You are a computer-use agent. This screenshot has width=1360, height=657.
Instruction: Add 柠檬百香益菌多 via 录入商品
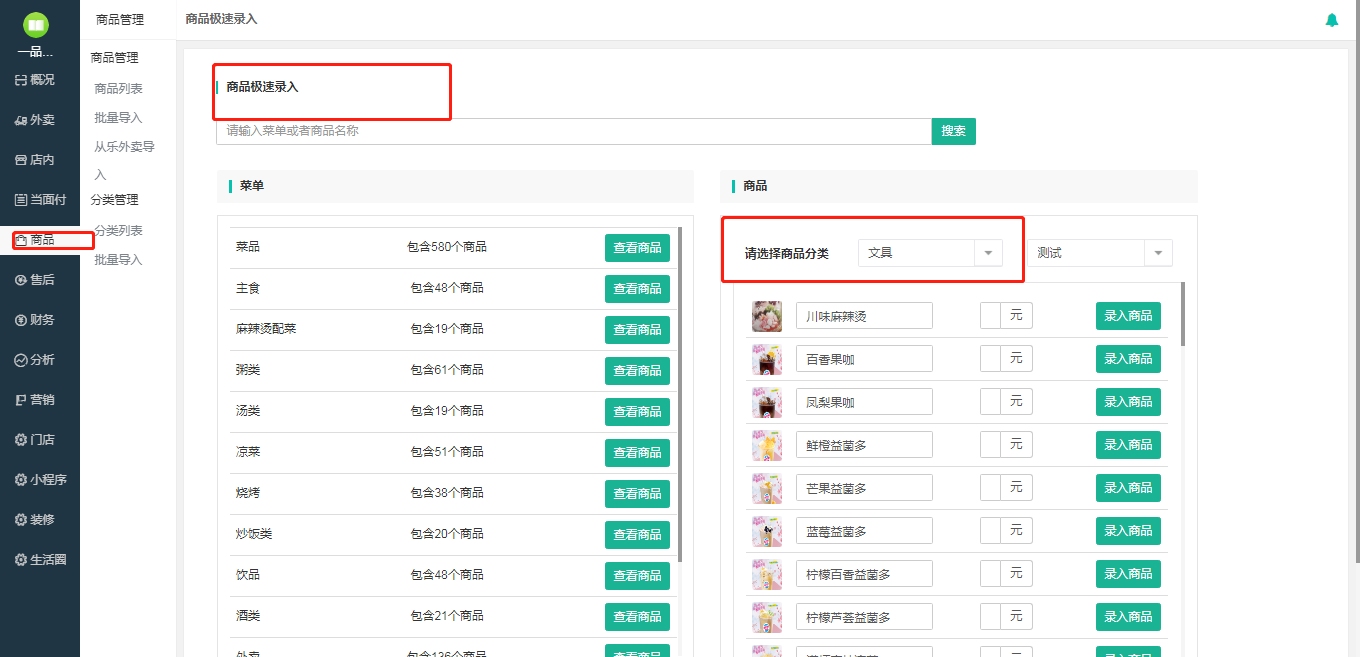pyautogui.click(x=1128, y=574)
